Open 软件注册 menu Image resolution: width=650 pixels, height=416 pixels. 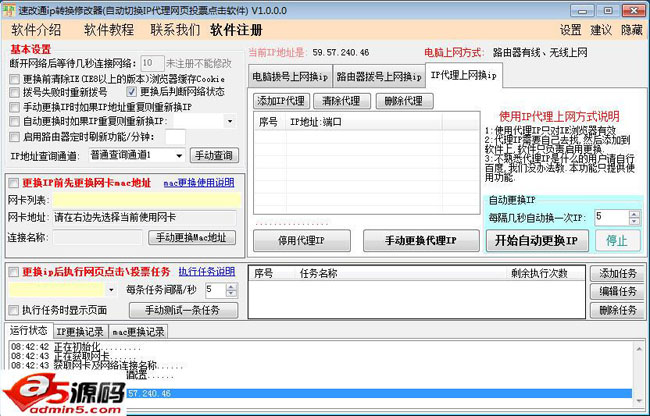[236, 30]
